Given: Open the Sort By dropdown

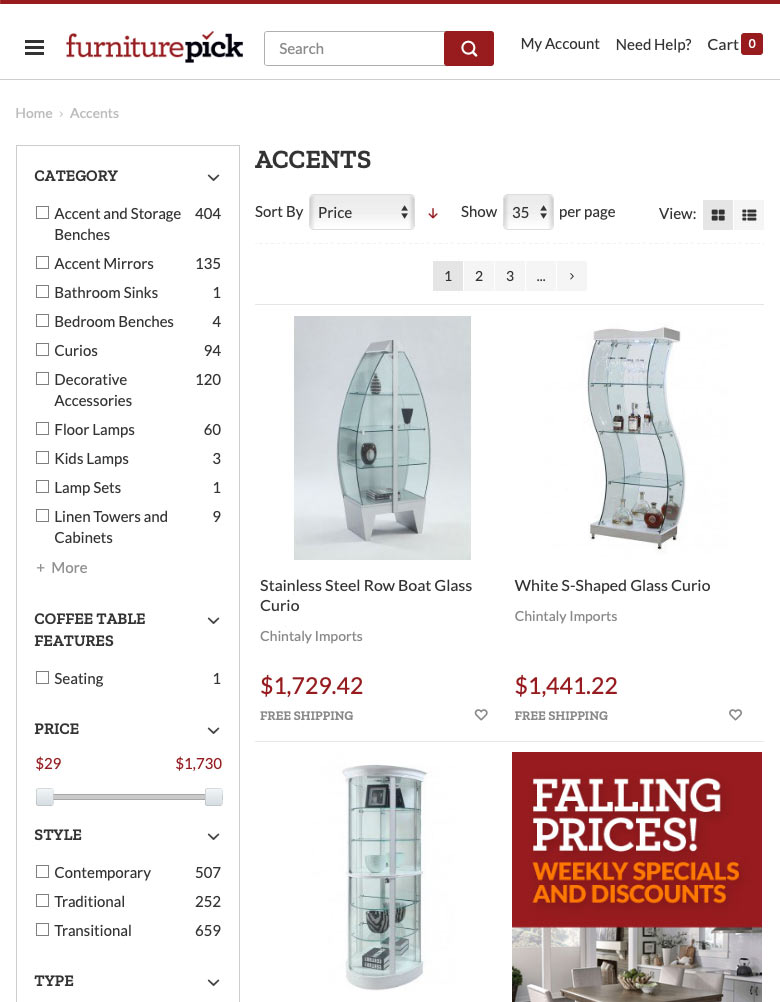Looking at the screenshot, I should [361, 212].
